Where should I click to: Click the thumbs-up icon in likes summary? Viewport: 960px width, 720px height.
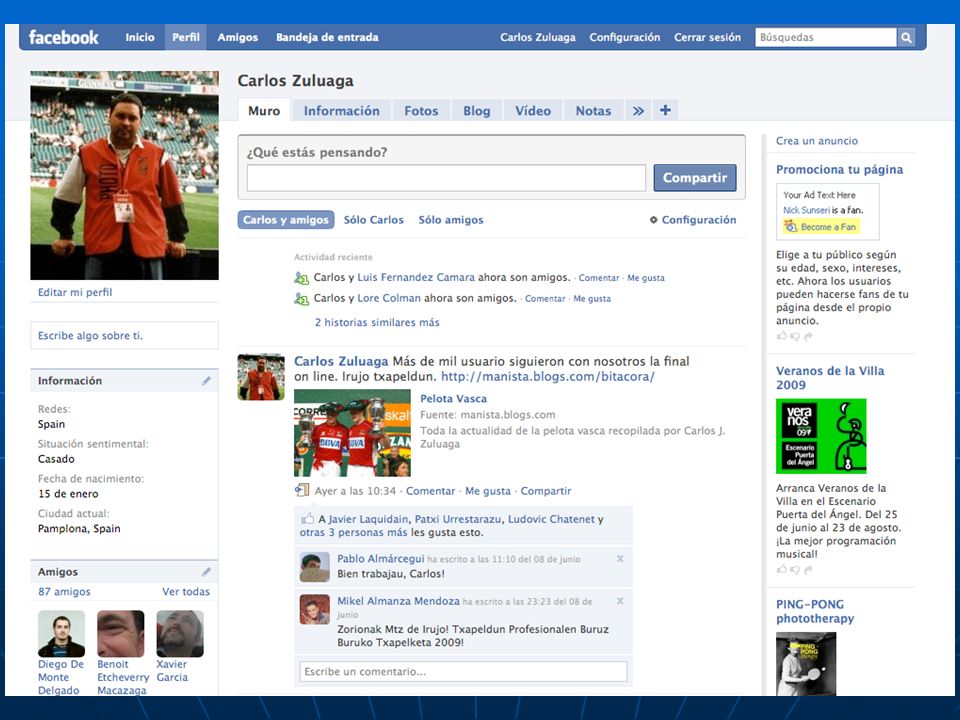point(307,519)
